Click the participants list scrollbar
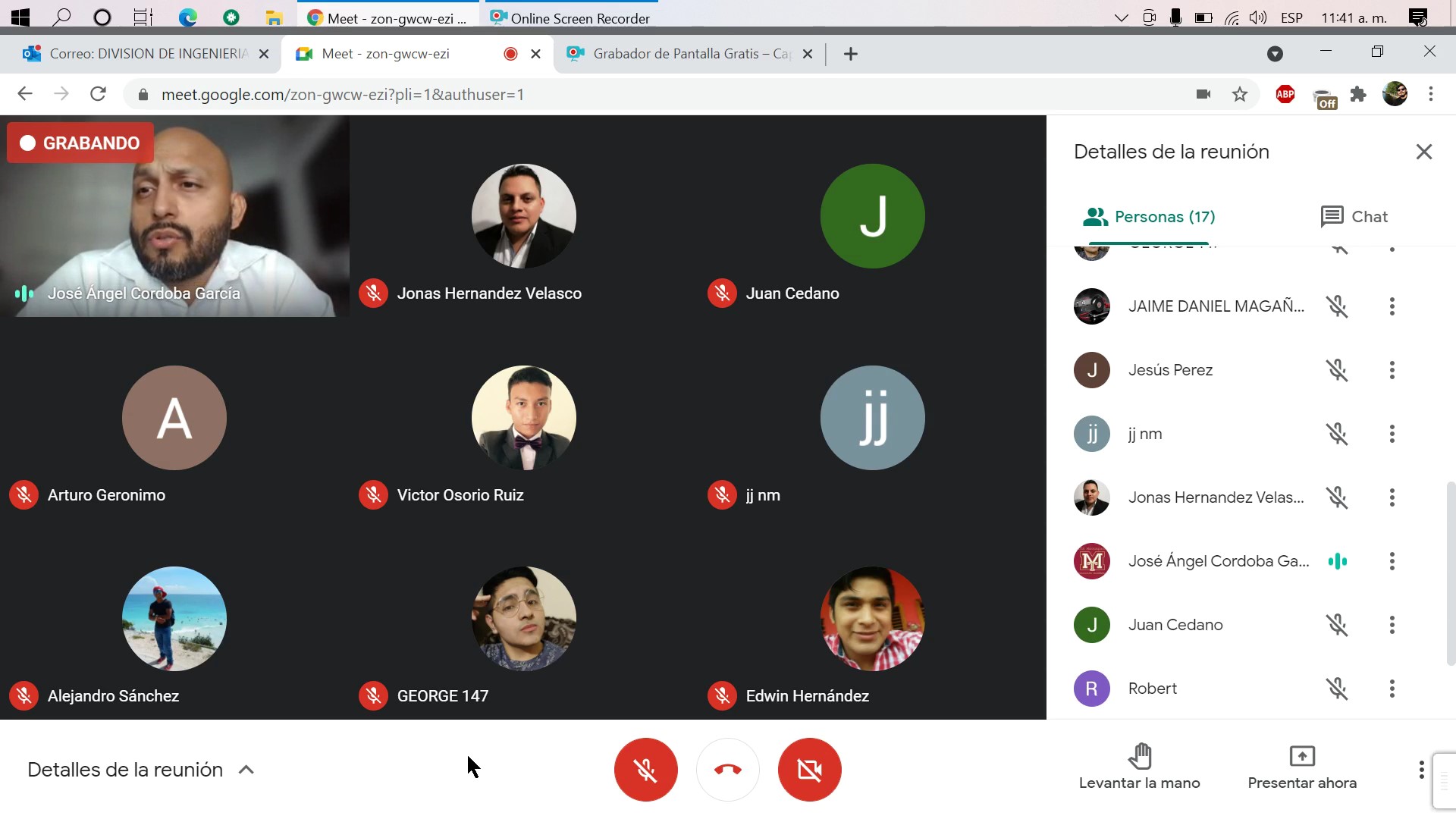Viewport: 1456px width, 819px height. pos(1451,573)
